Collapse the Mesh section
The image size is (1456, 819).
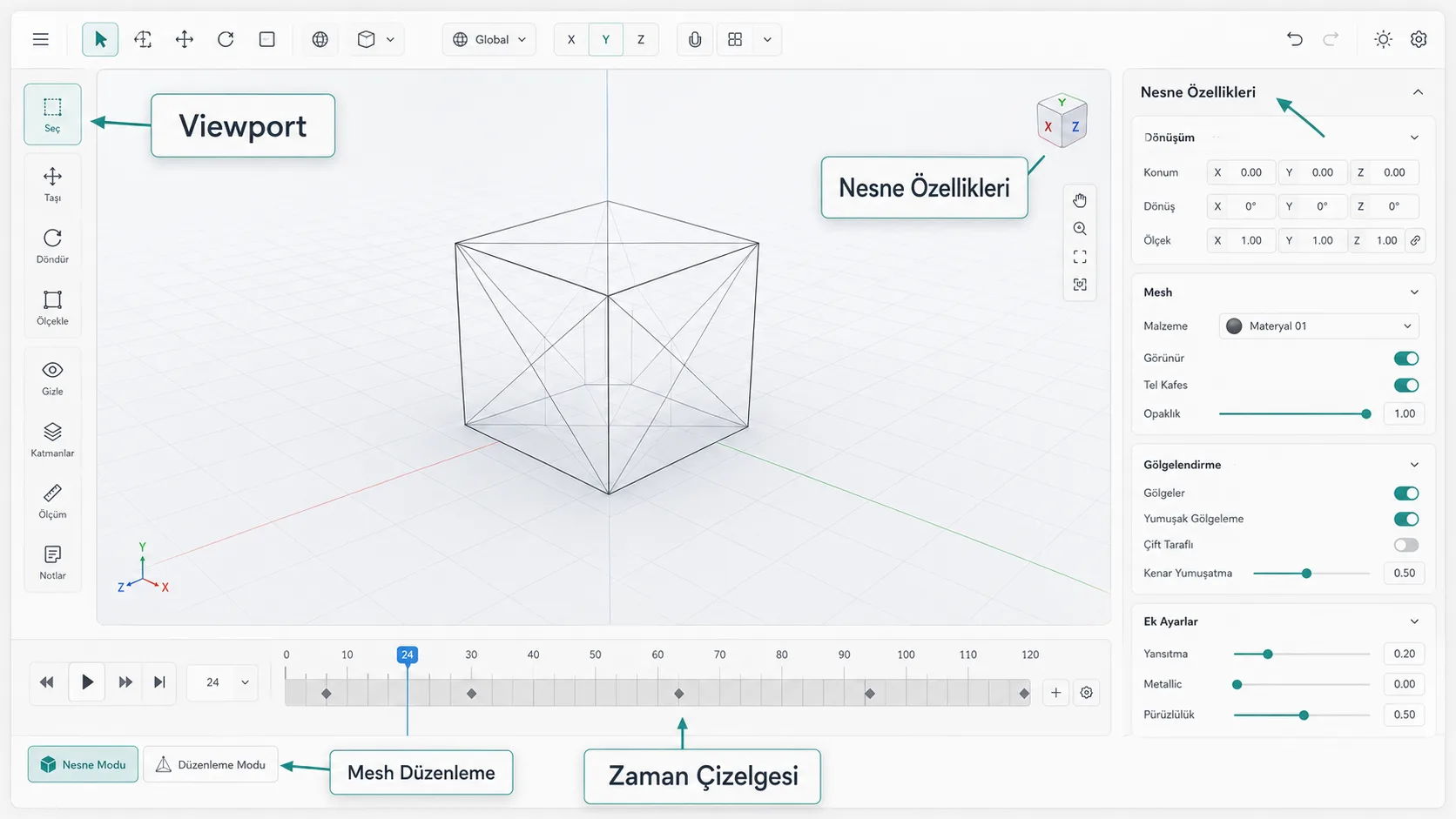(x=1414, y=292)
